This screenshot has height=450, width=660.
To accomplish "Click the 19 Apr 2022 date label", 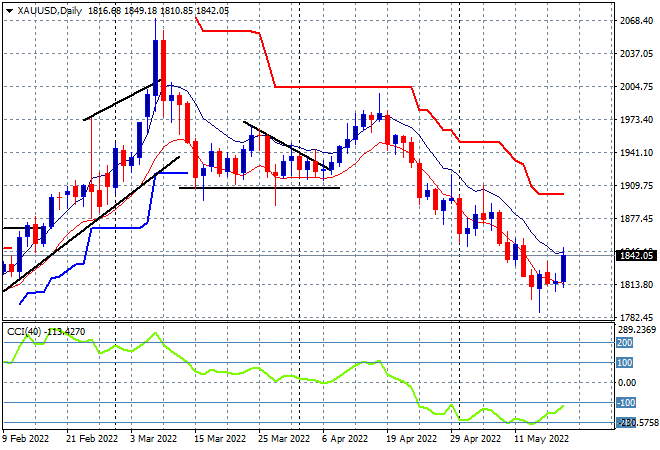I will pyautogui.click(x=411, y=439).
